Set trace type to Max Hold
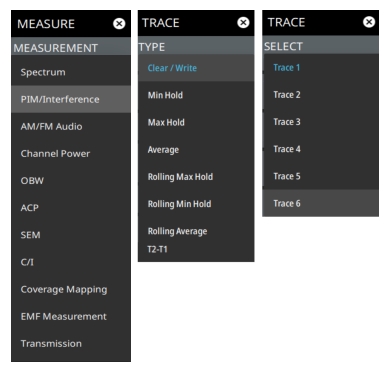 coord(196,122)
